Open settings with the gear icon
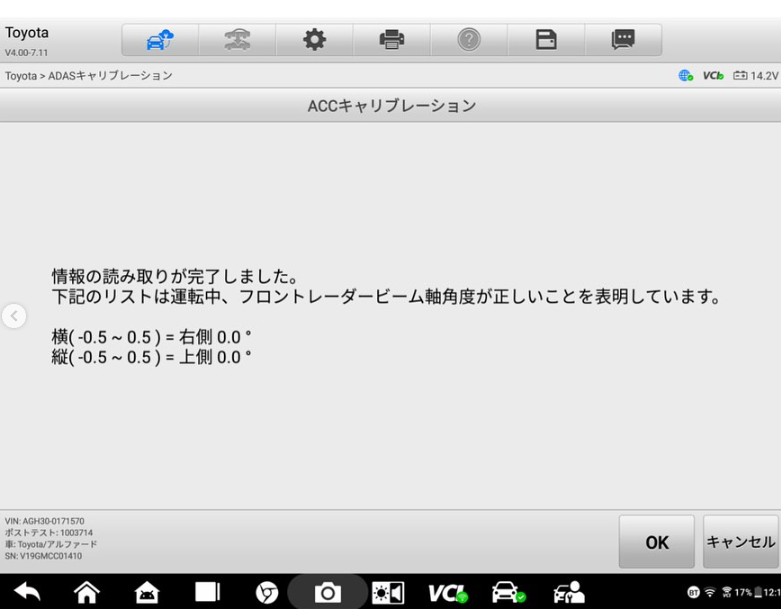781x609 pixels. click(315, 40)
